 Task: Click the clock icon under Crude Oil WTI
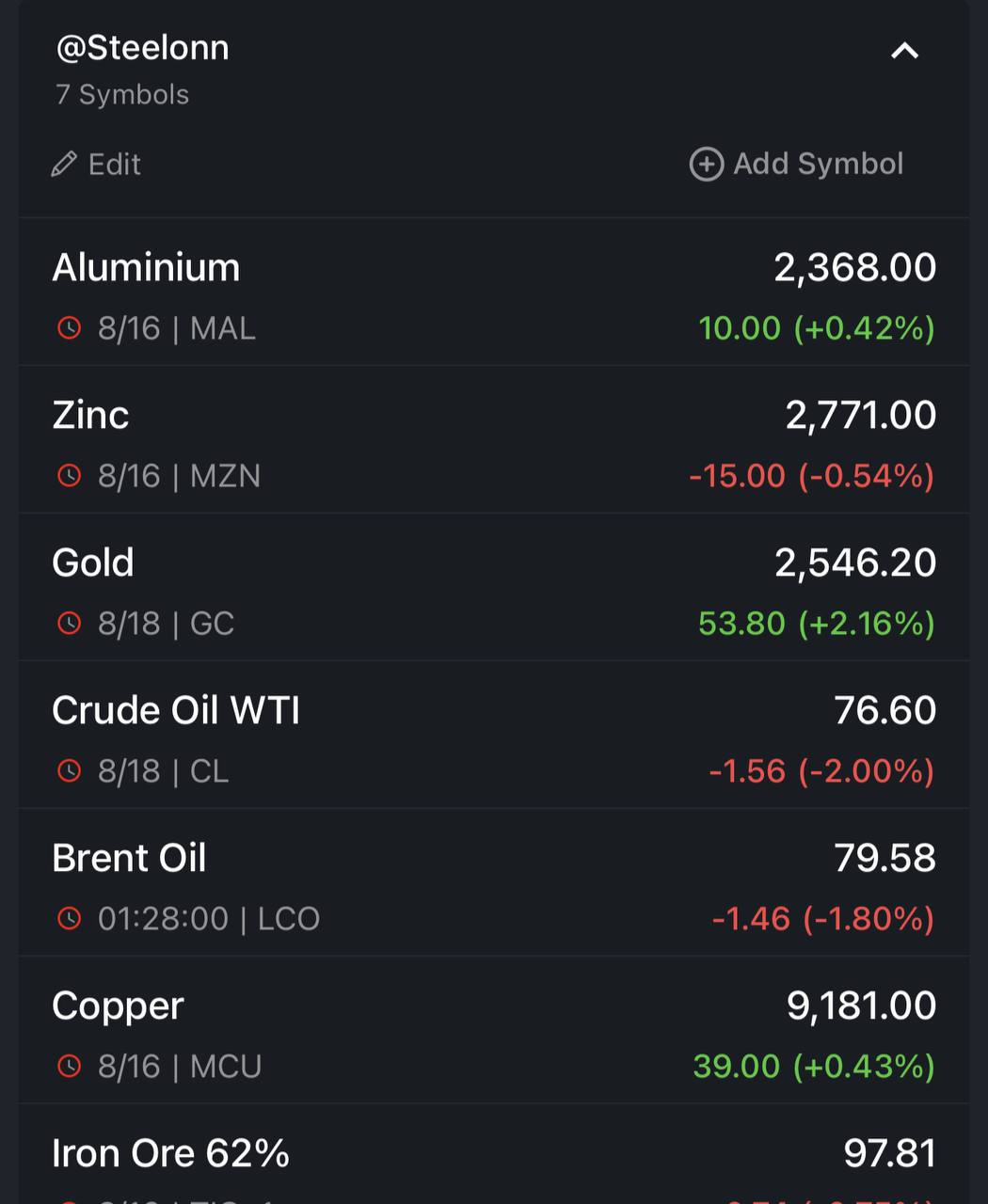pos(70,771)
